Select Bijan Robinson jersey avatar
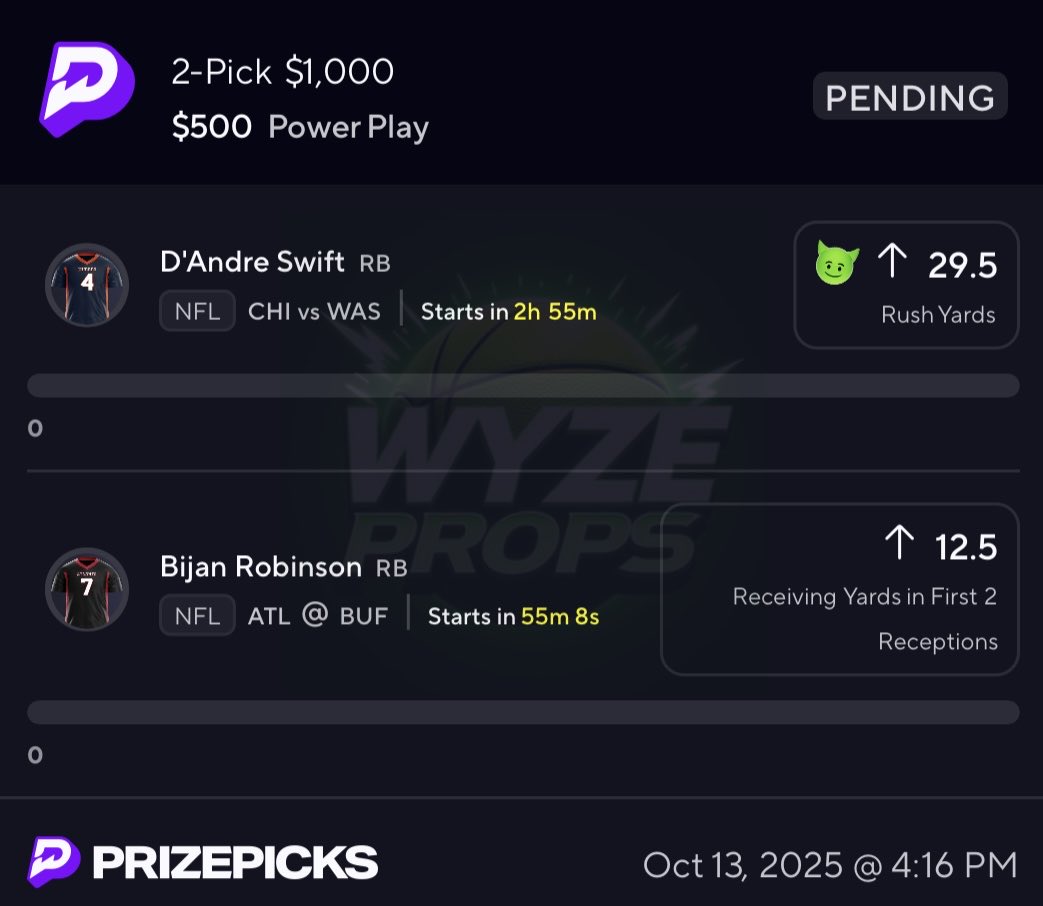The height and width of the screenshot is (906, 1043). pos(87,589)
